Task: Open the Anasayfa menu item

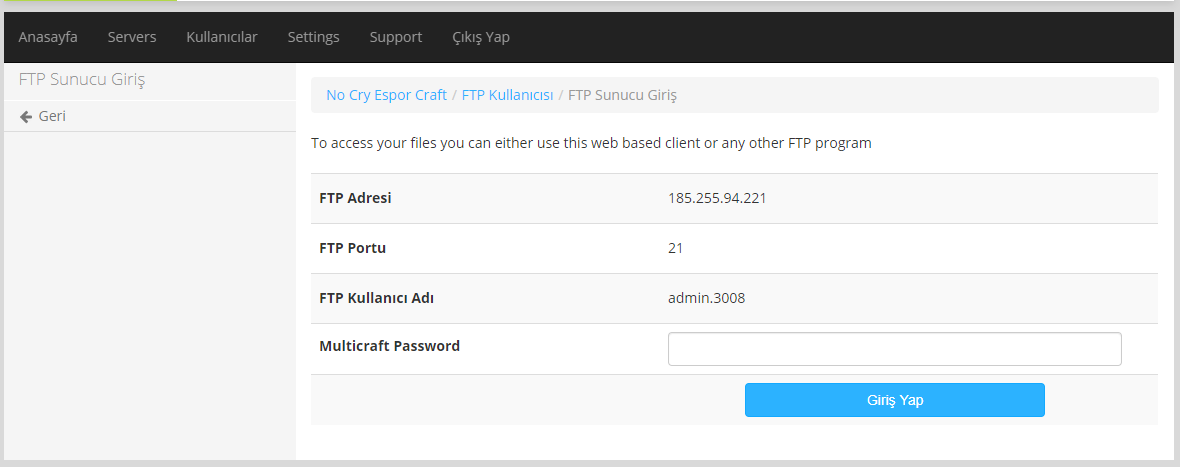Action: click(x=48, y=37)
